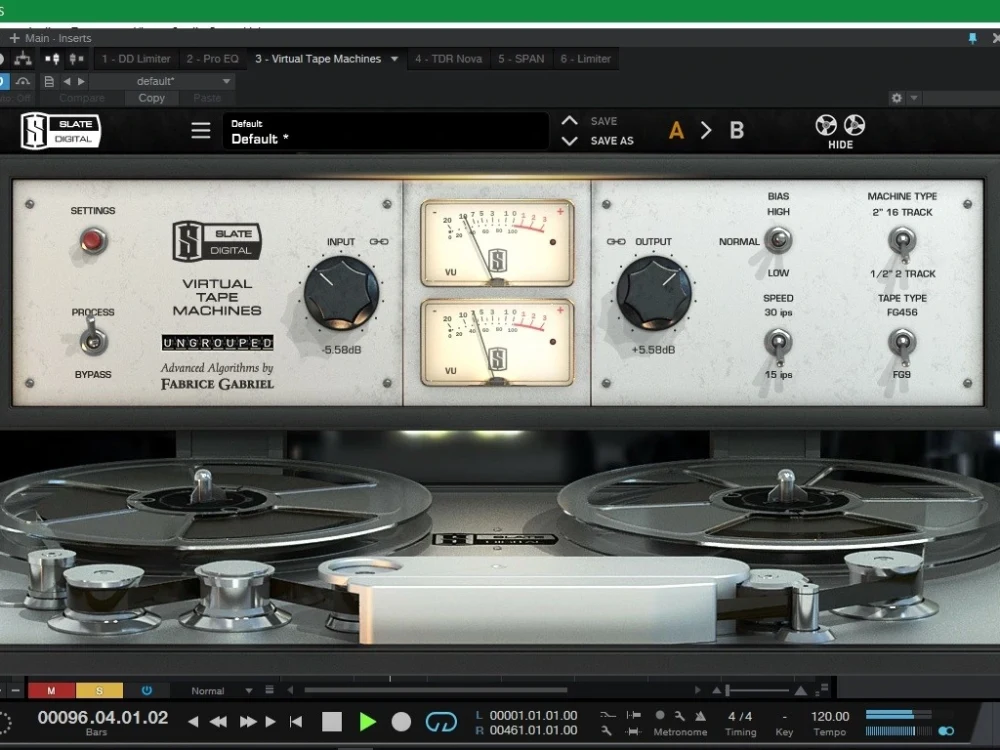The width and height of the screenshot is (1000, 750).
Task: Toggle the blue monitor power button
Action: click(147, 690)
